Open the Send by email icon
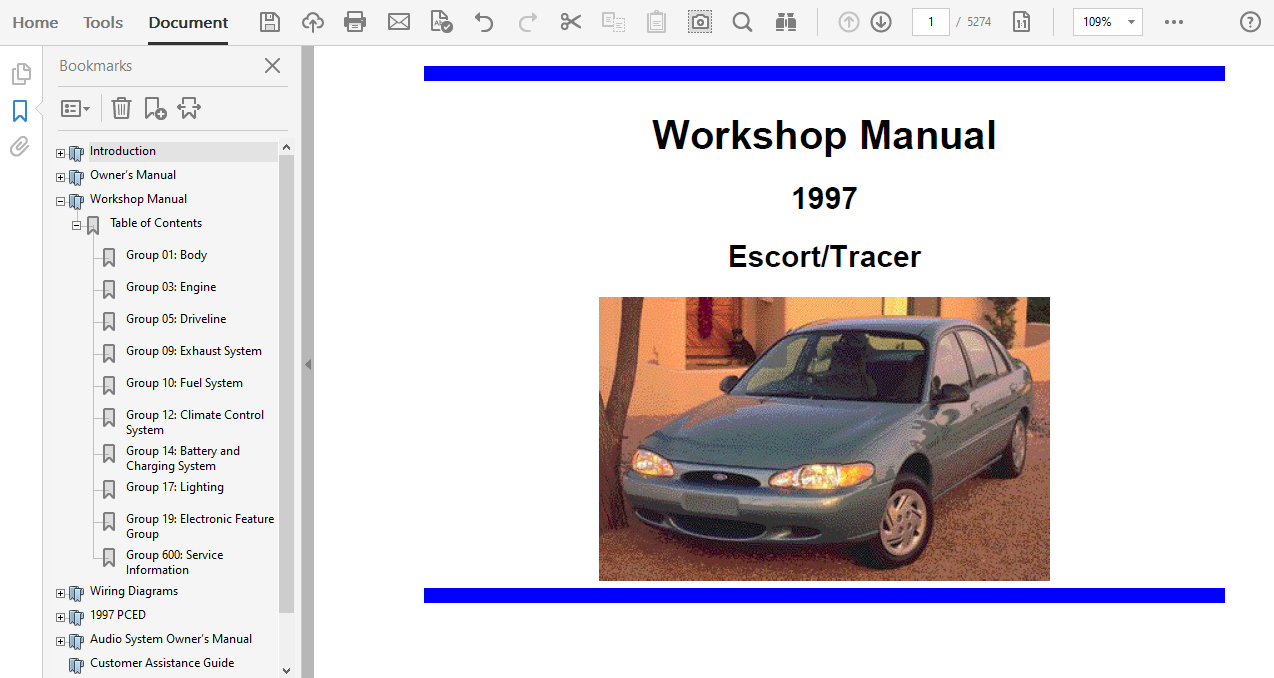 [x=399, y=22]
